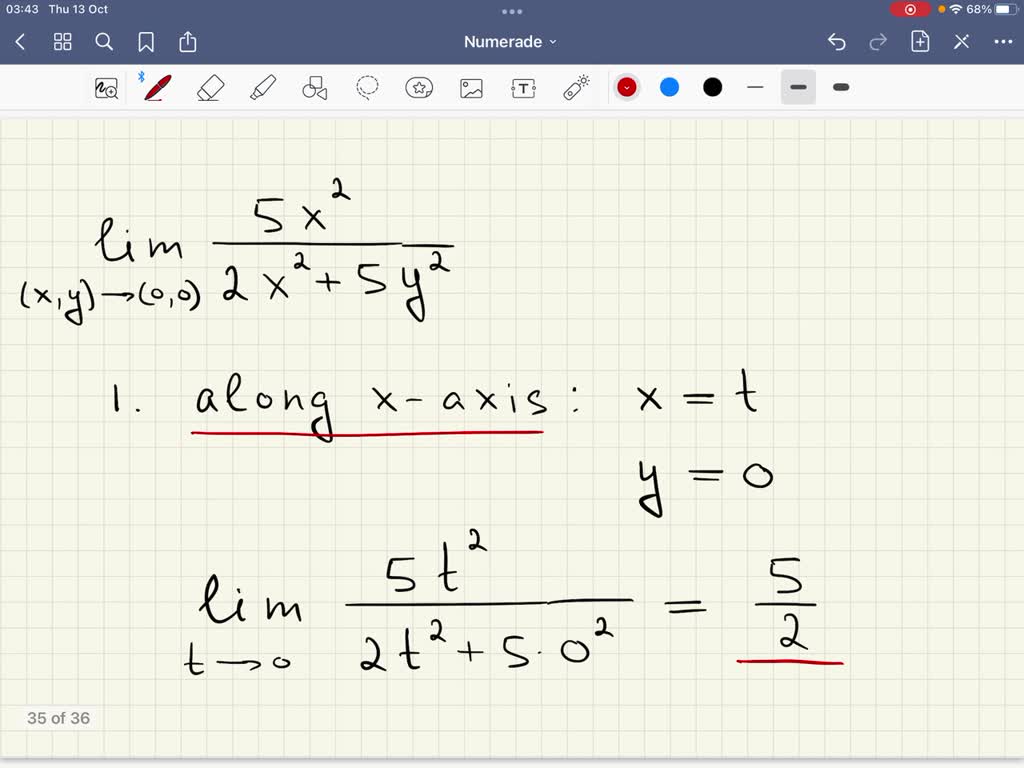Activate the Laser pointer tool
This screenshot has width=1024, height=768.
[x=575, y=88]
